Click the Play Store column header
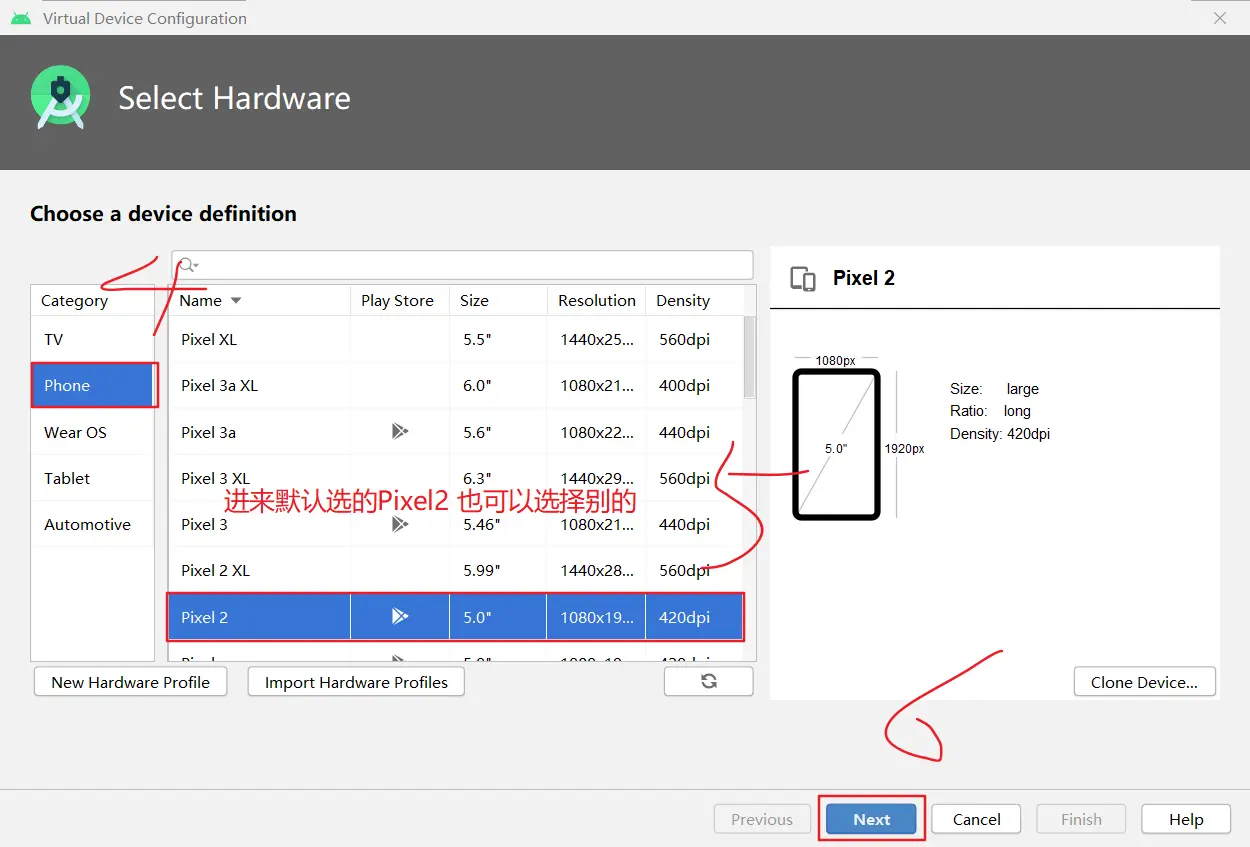 coord(399,300)
